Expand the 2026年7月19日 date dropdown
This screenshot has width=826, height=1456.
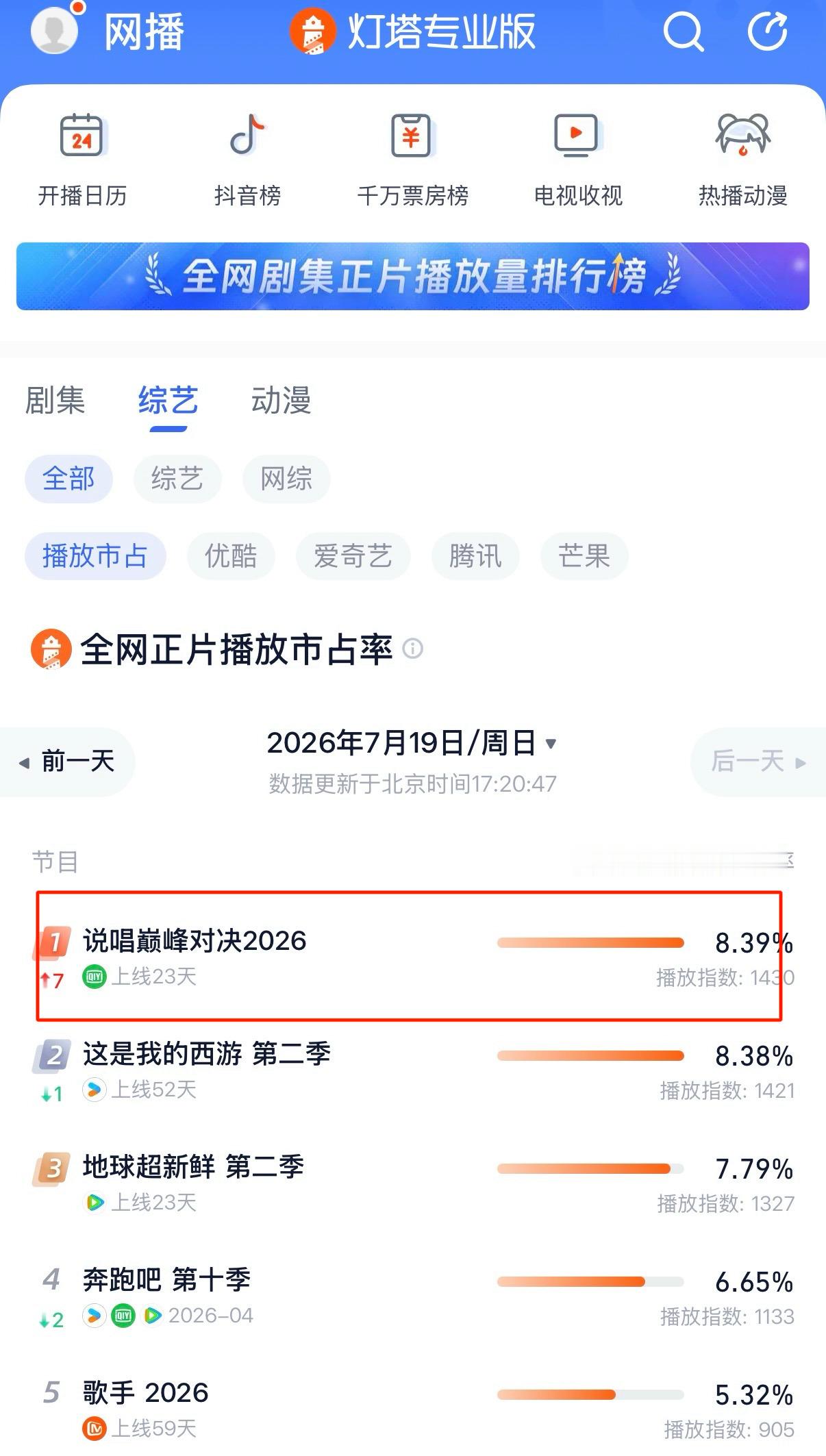pyautogui.click(x=412, y=742)
